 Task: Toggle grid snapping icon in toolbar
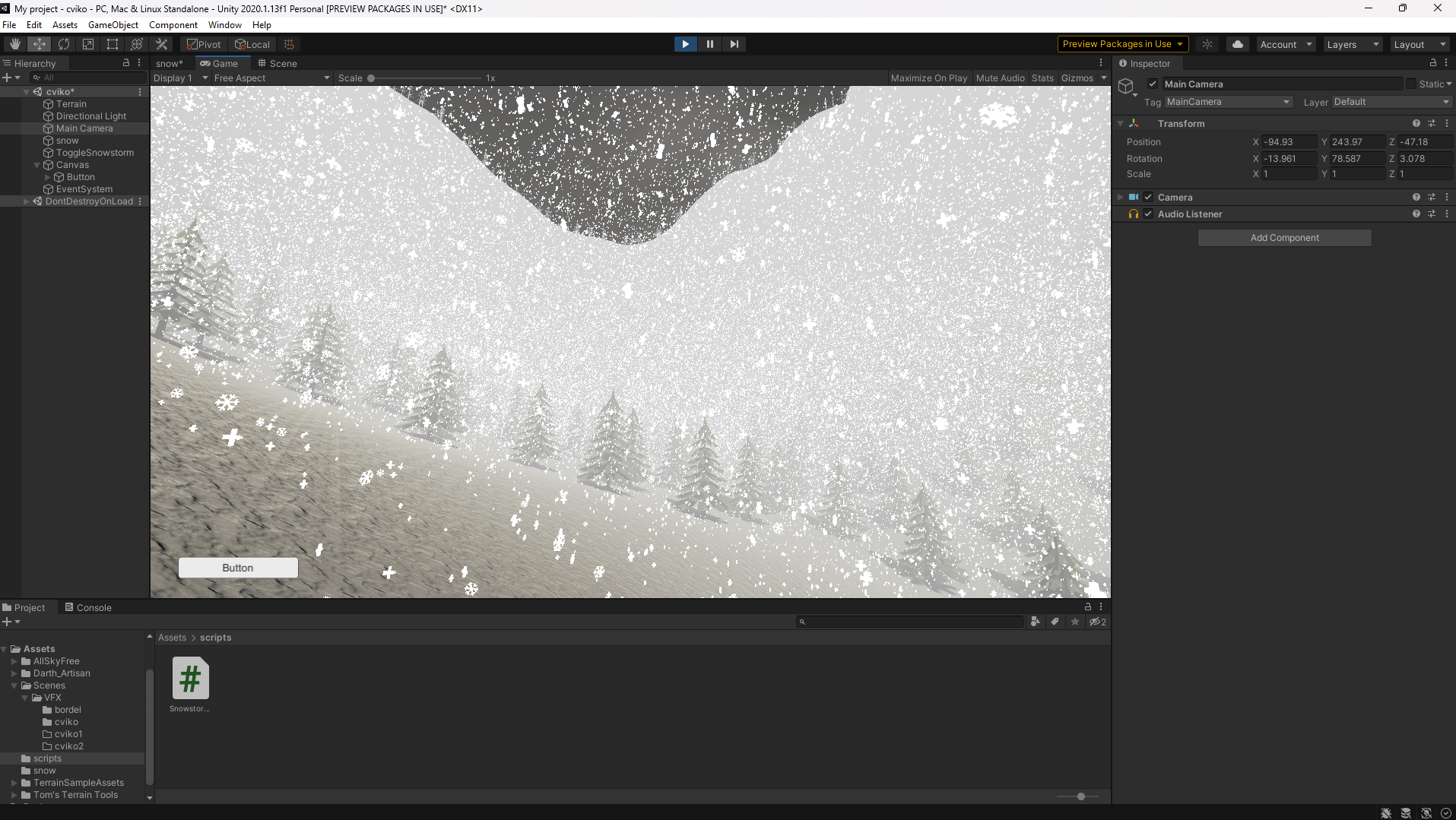point(289,44)
